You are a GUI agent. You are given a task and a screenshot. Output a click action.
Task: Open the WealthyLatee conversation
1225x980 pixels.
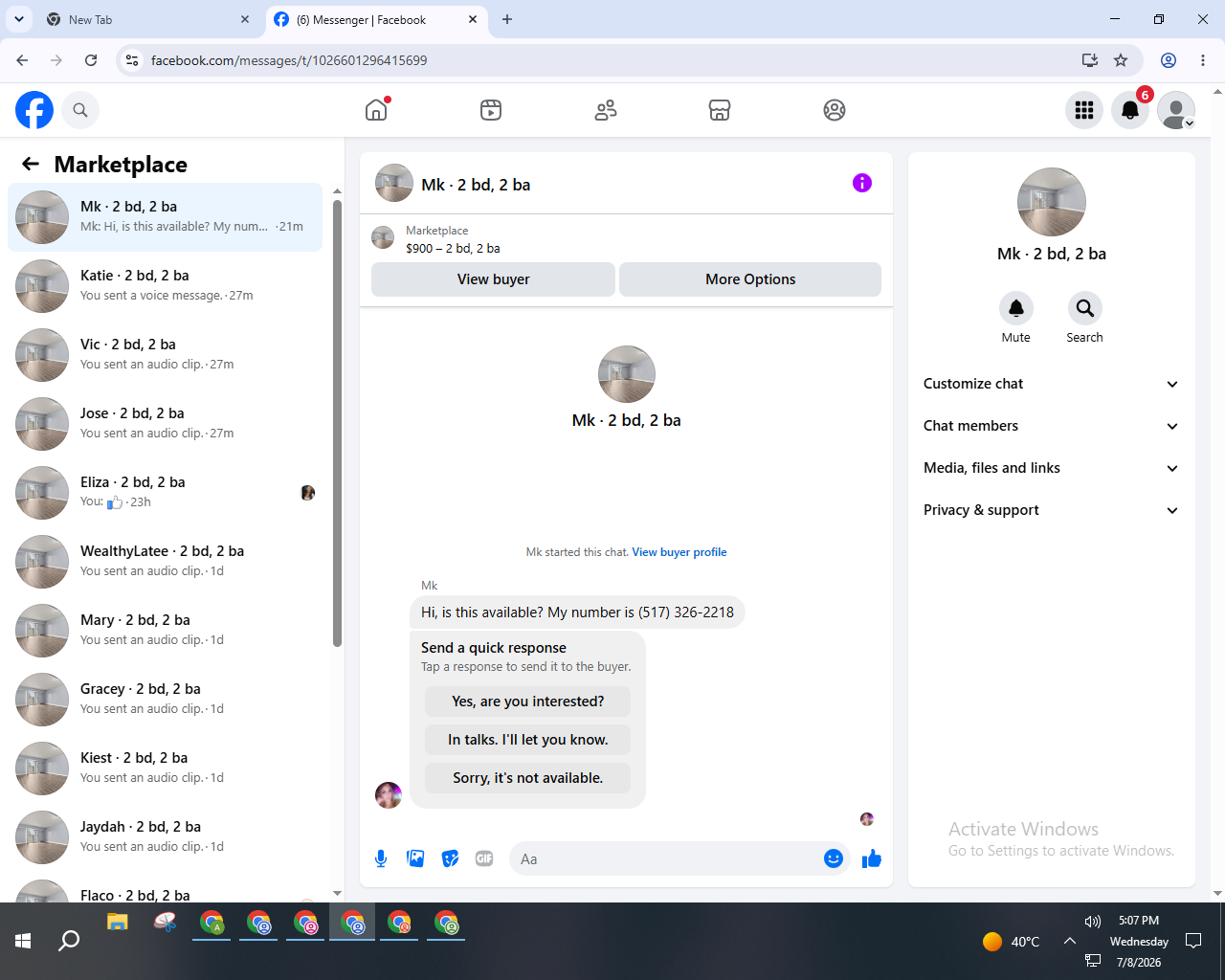[166, 562]
